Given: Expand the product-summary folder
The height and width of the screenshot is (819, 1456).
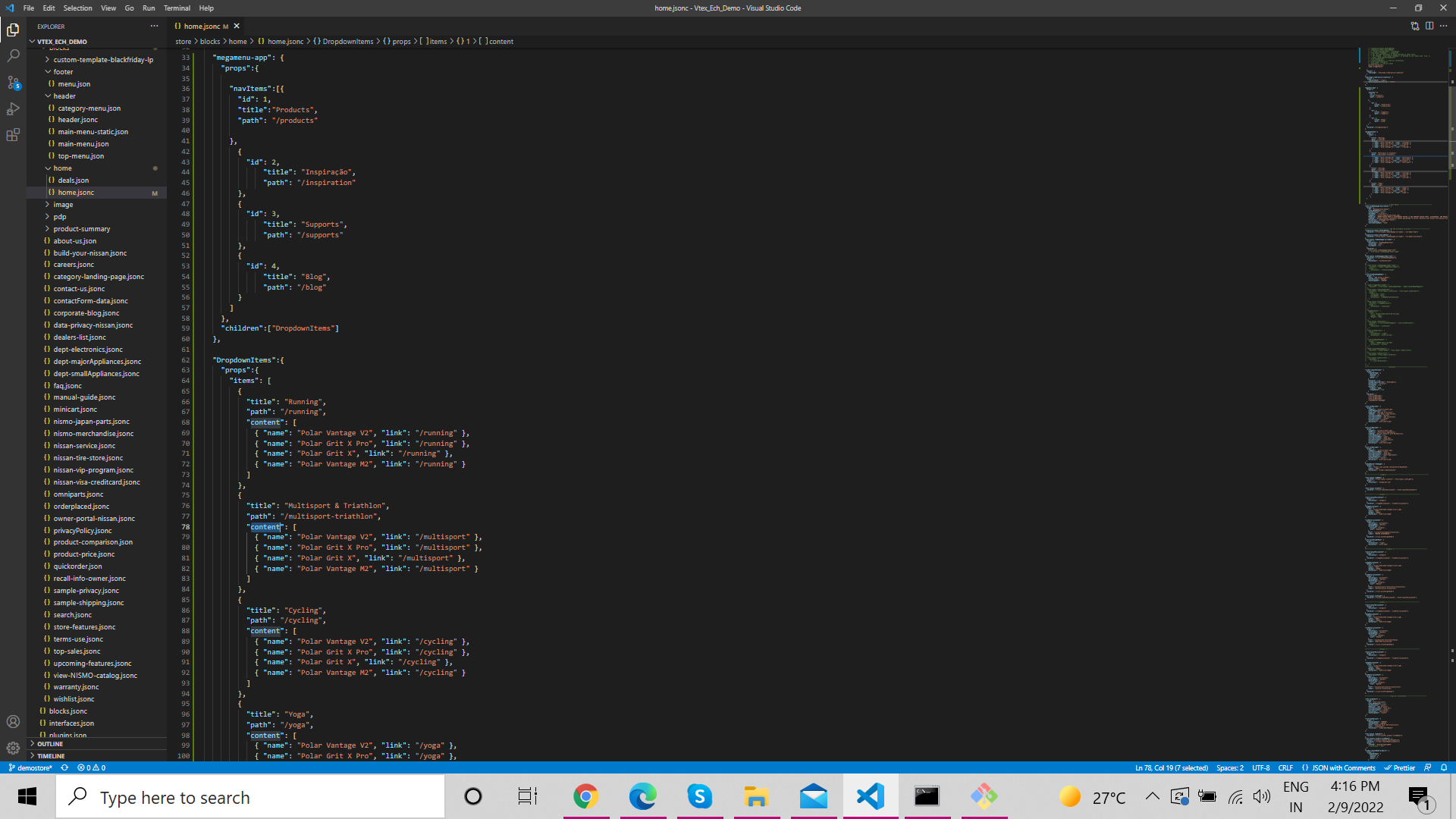Looking at the screenshot, I should [x=81, y=229].
